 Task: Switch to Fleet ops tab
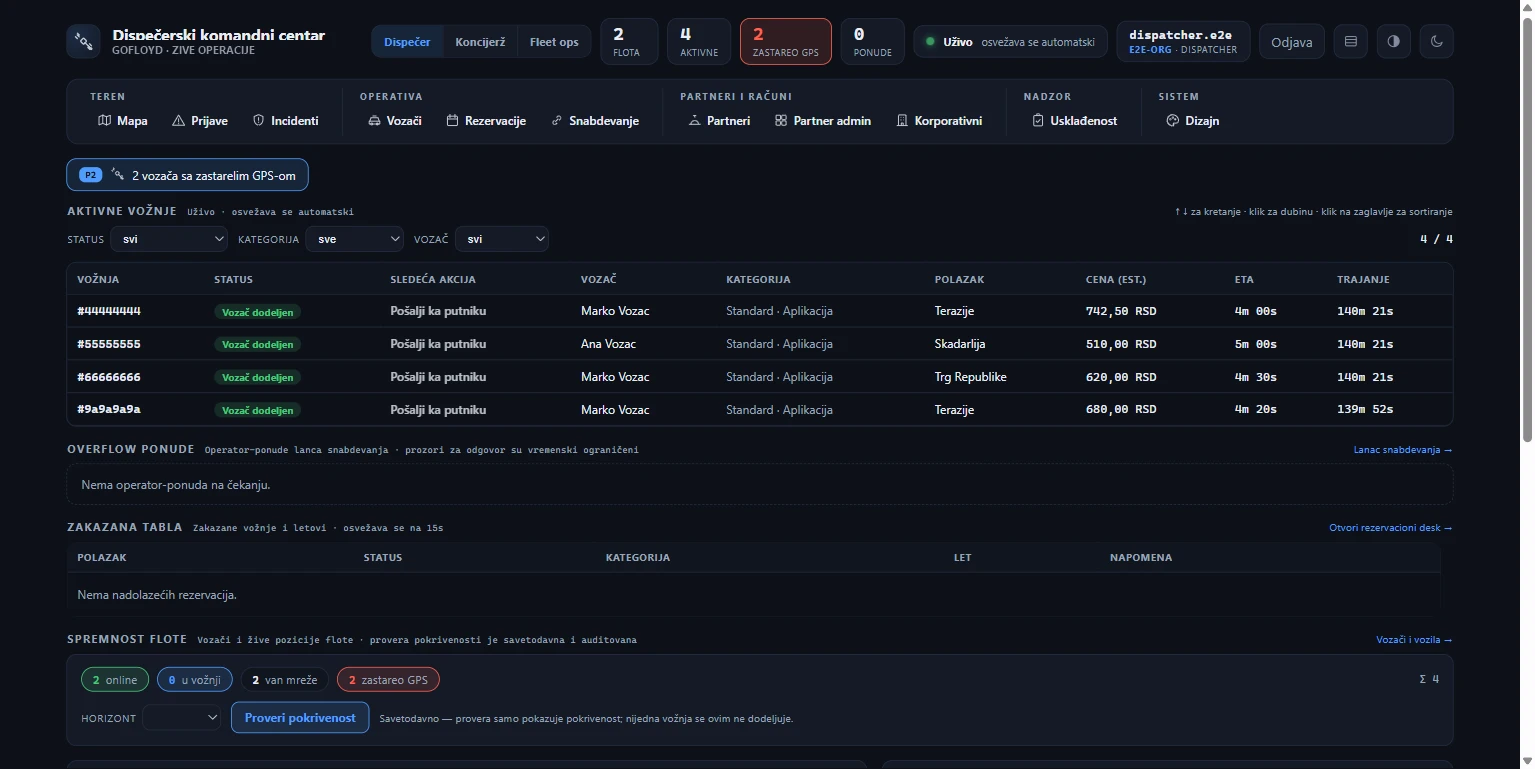click(x=554, y=42)
